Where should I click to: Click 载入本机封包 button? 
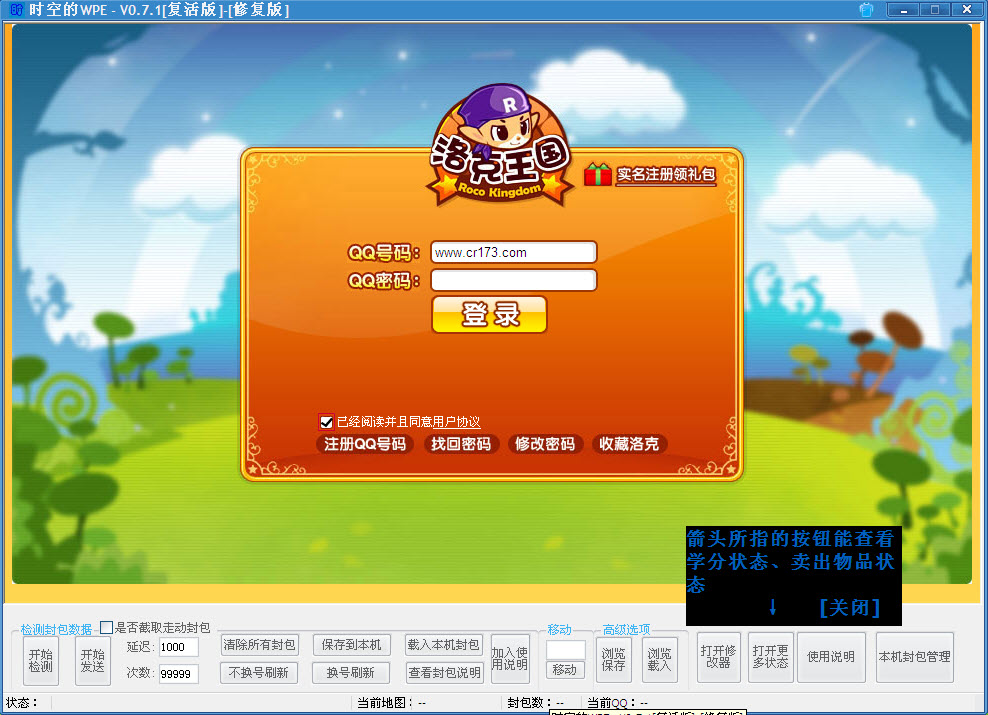pyautogui.click(x=444, y=644)
